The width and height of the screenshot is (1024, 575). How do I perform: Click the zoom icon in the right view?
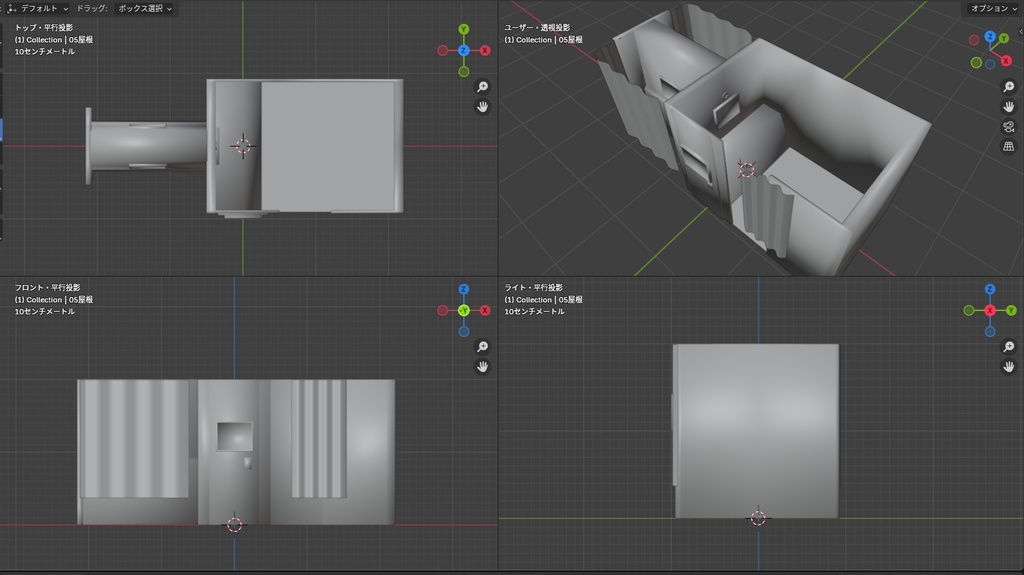[x=1008, y=347]
